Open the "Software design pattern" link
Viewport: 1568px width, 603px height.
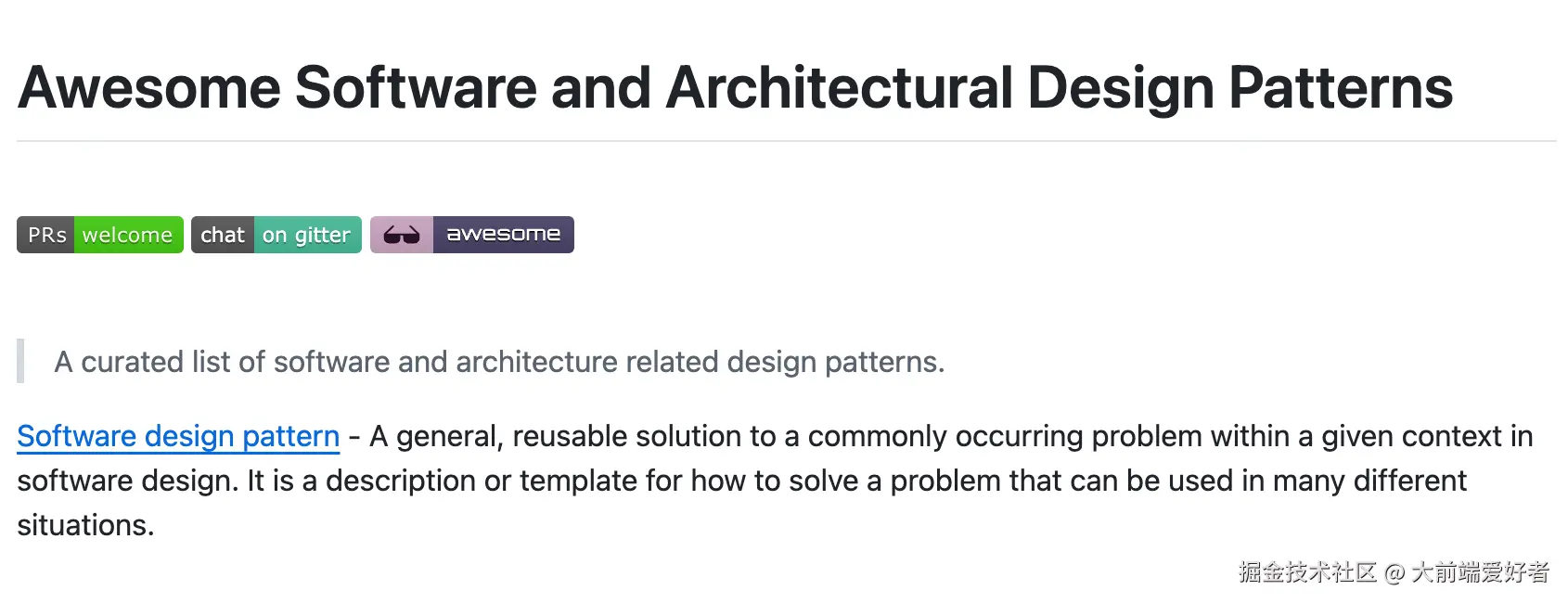coord(178,436)
